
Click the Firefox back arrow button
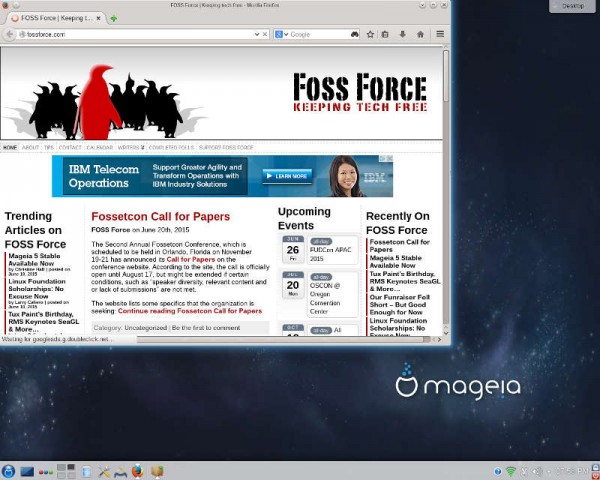coord(9,34)
